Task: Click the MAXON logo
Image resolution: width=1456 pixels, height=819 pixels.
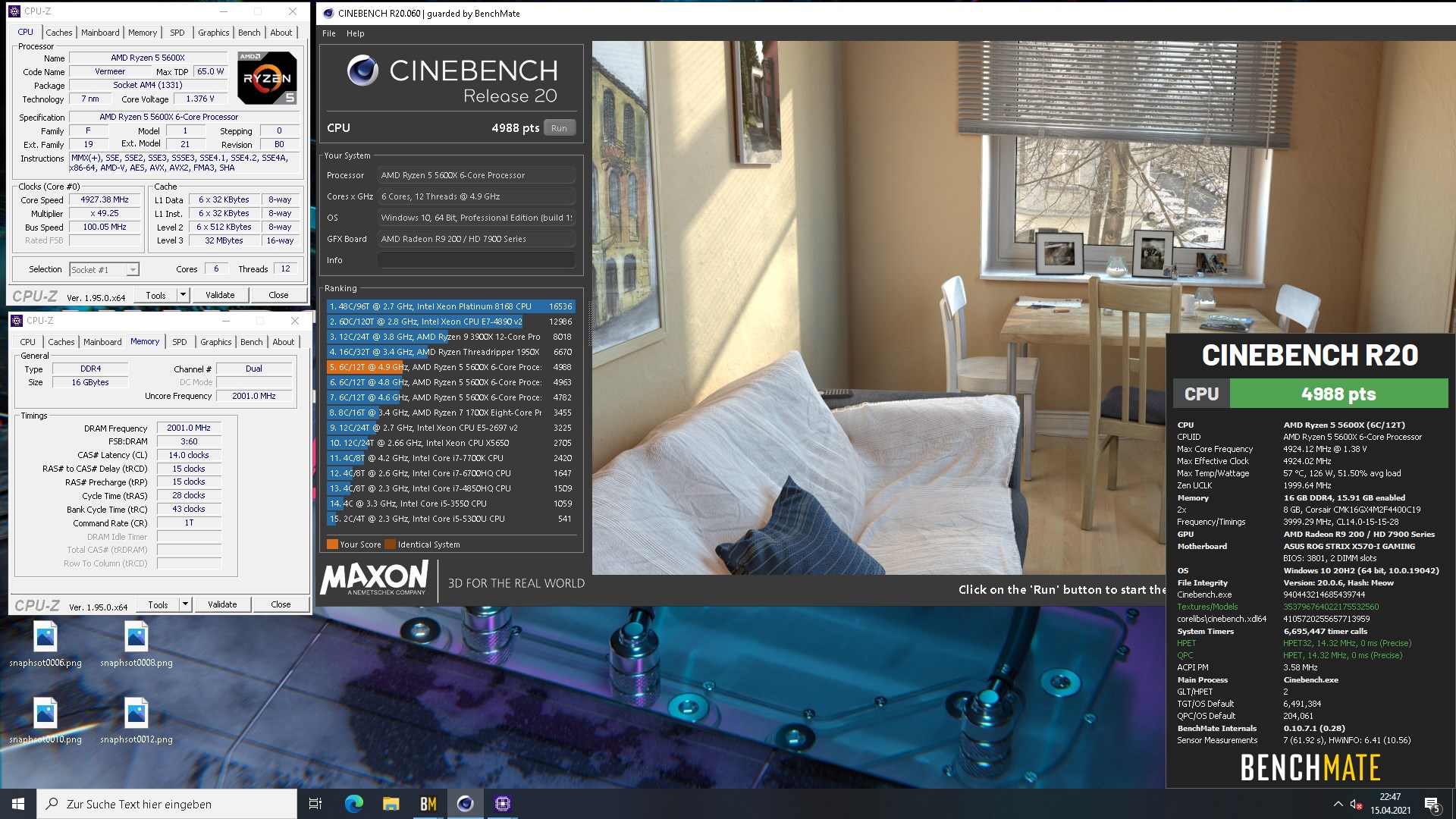Action: tap(374, 578)
